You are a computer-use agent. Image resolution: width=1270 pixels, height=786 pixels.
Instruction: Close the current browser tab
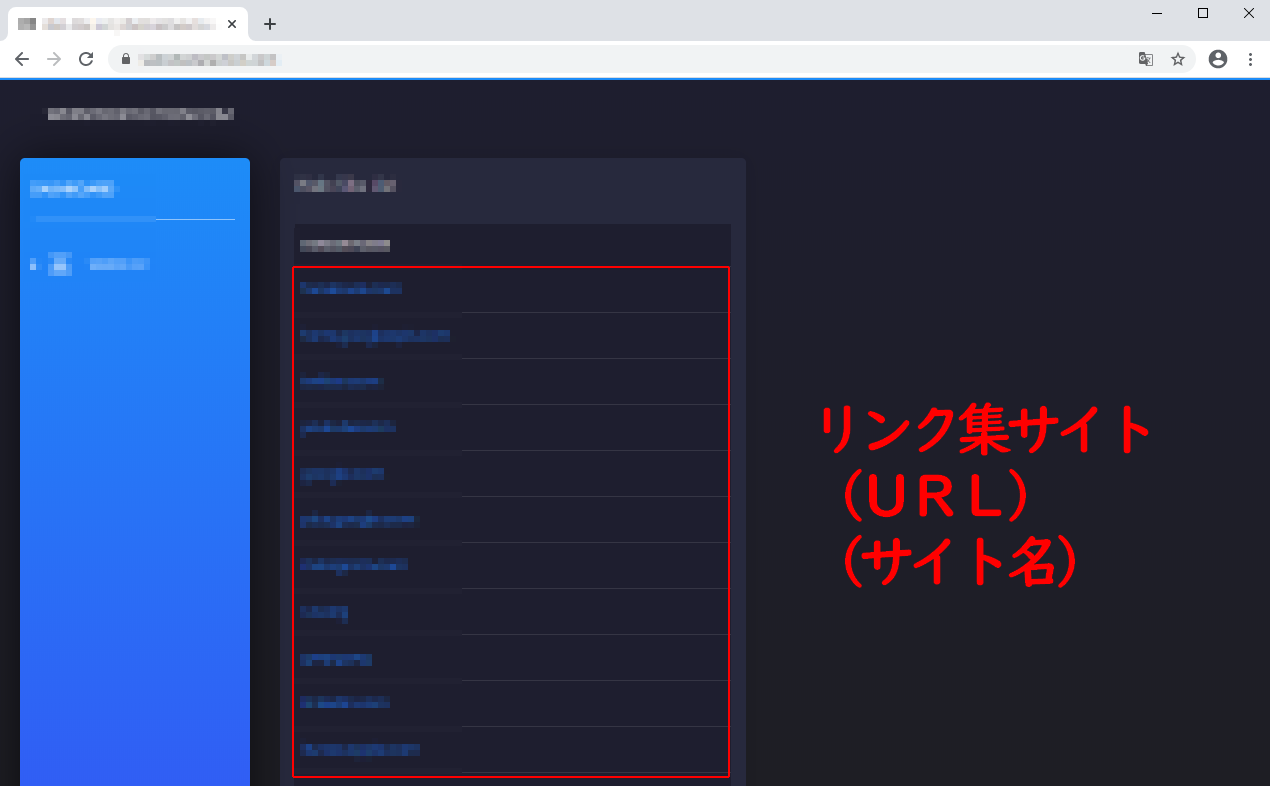pyautogui.click(x=232, y=24)
